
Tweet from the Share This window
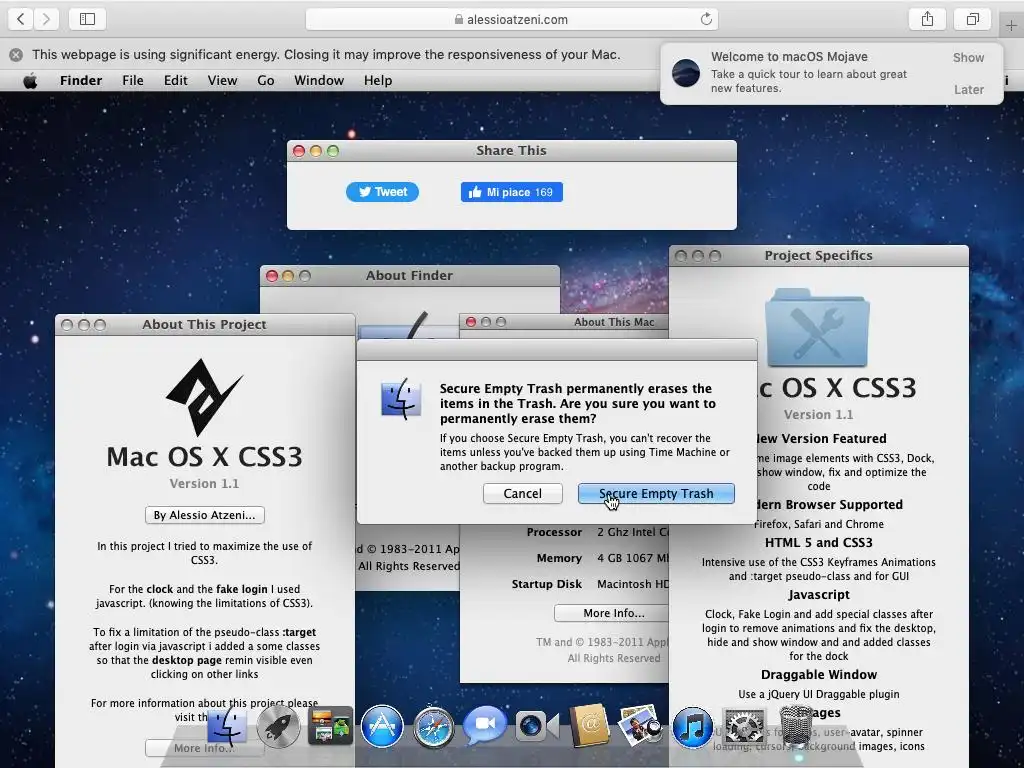[382, 192]
